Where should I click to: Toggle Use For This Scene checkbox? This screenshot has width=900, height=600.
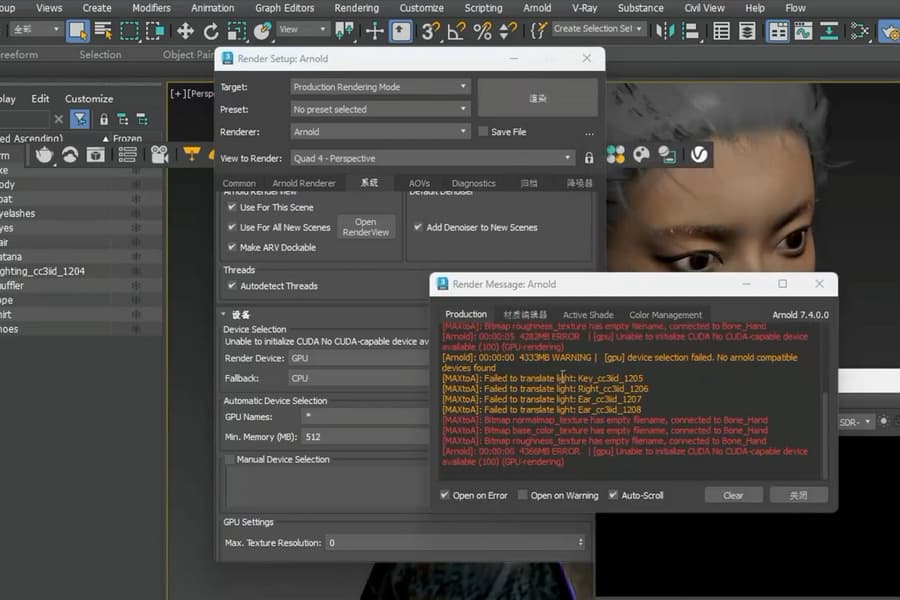[232, 207]
